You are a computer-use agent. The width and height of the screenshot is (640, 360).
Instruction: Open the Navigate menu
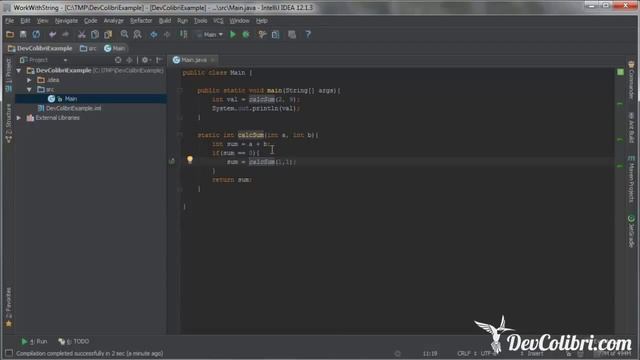(66, 20)
